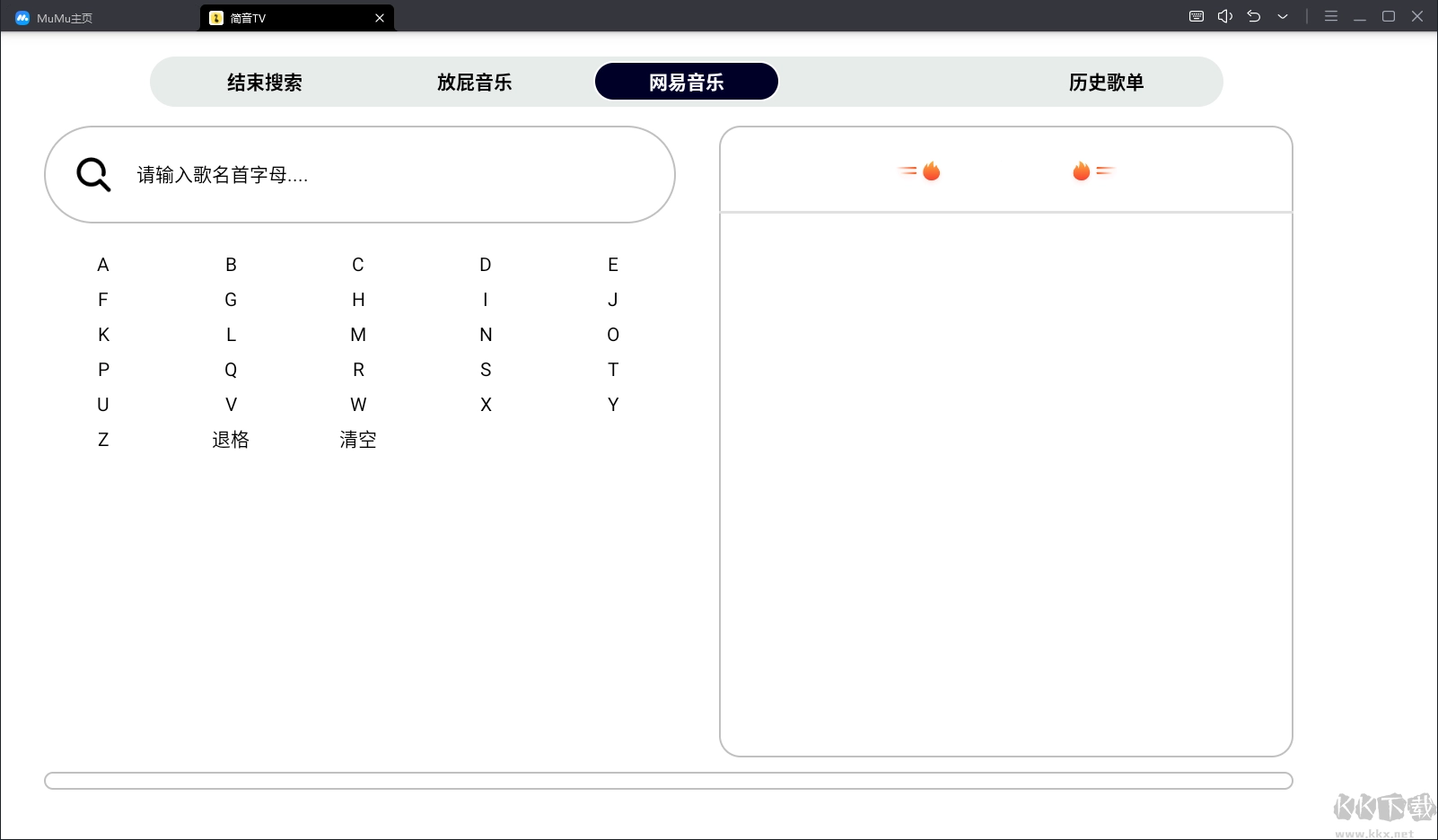This screenshot has height=840, width=1438.
Task: Maximize the MuMu emulator window
Action: [x=1389, y=16]
